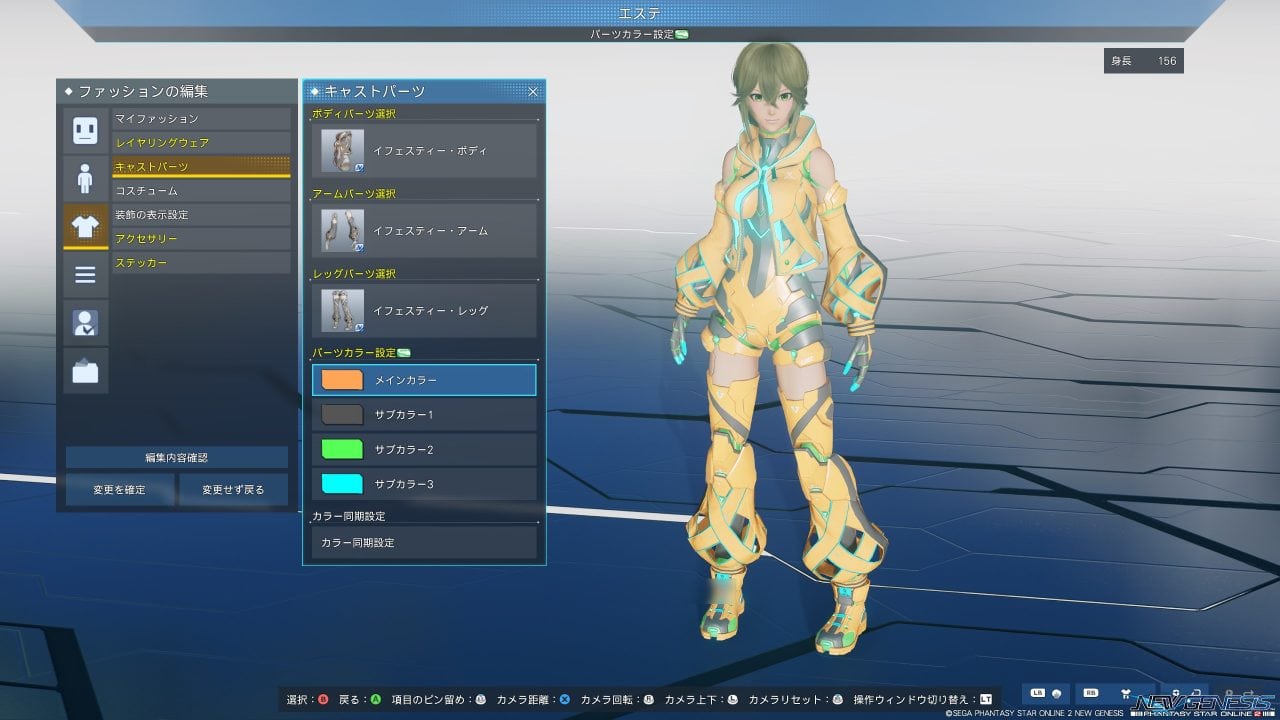Screen dimensions: 1280x720
Task: Select green サブカラー2 swatch row
Action: (x=424, y=450)
